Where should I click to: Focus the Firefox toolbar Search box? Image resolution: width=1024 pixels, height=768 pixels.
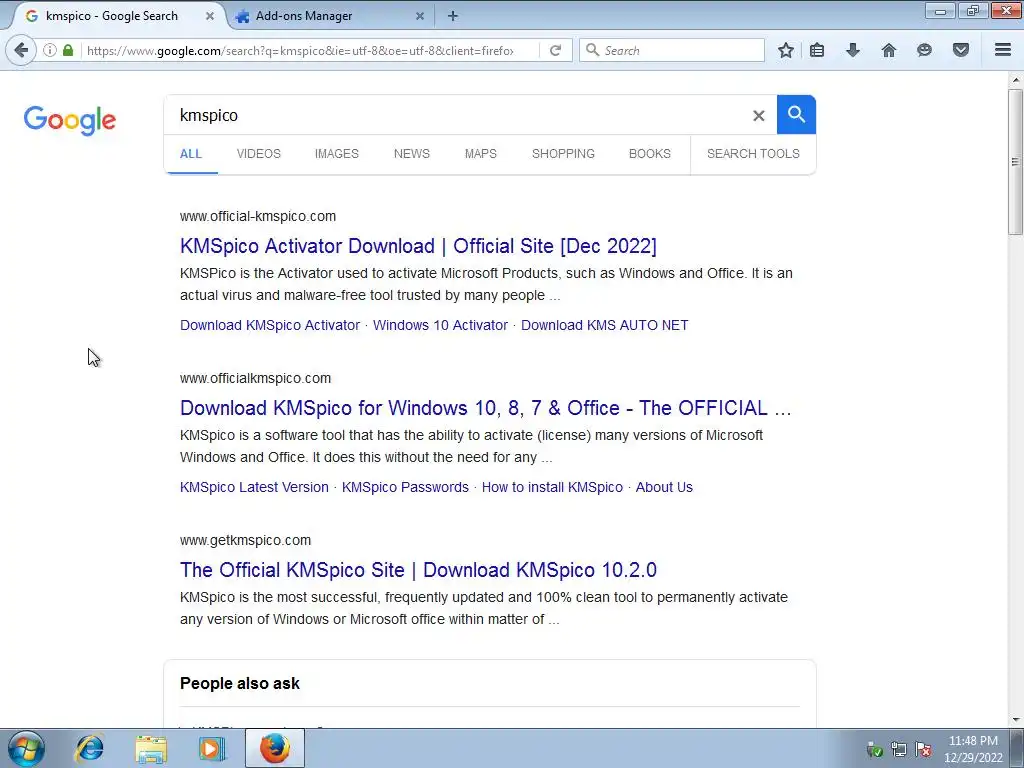click(x=672, y=50)
